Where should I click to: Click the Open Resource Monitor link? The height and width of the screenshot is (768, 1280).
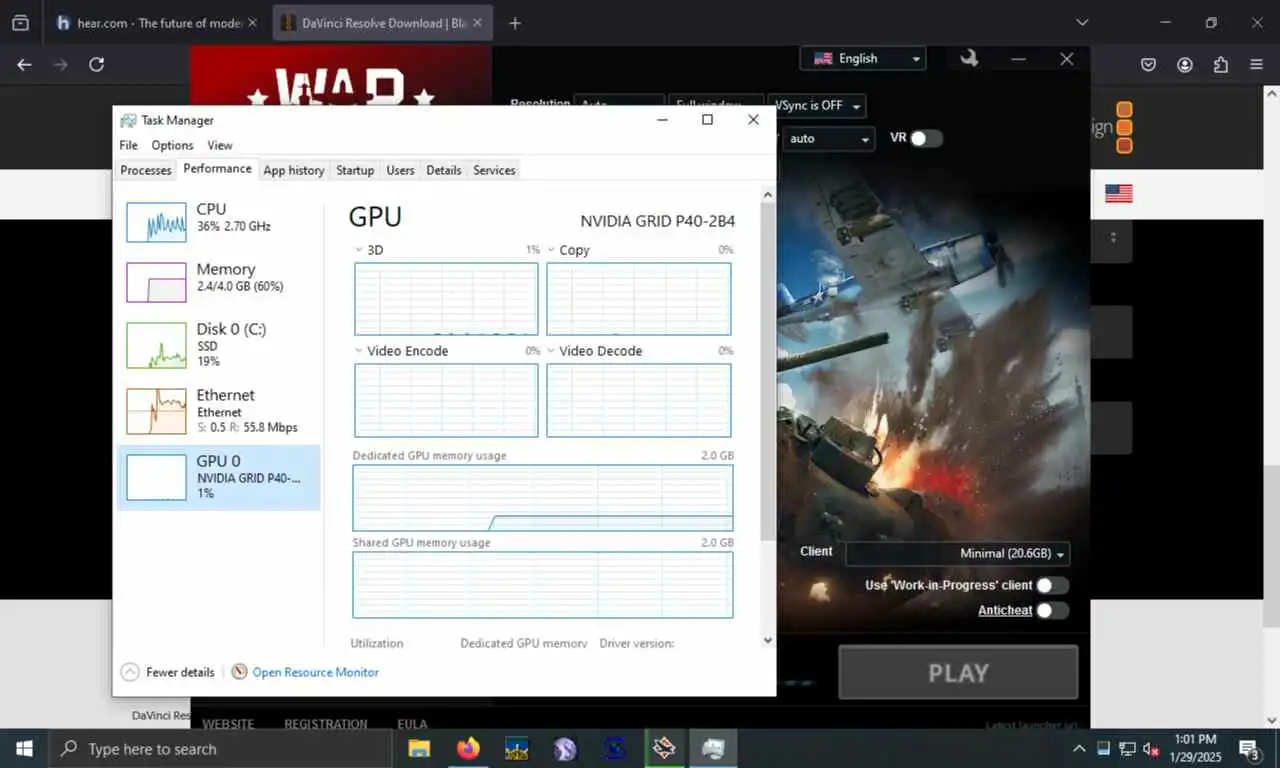click(x=315, y=672)
